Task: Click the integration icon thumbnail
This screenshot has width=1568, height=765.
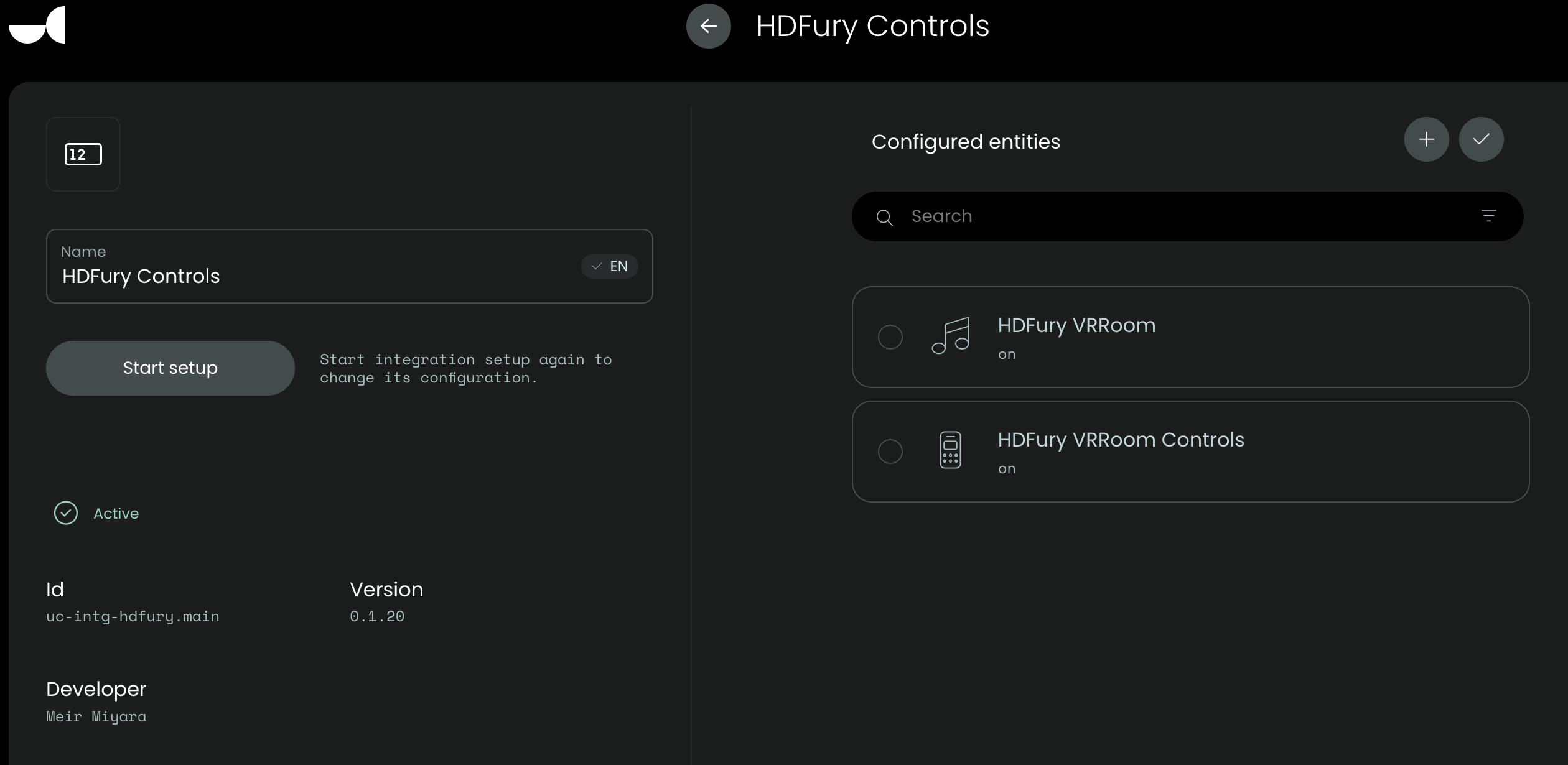Action: click(x=83, y=154)
